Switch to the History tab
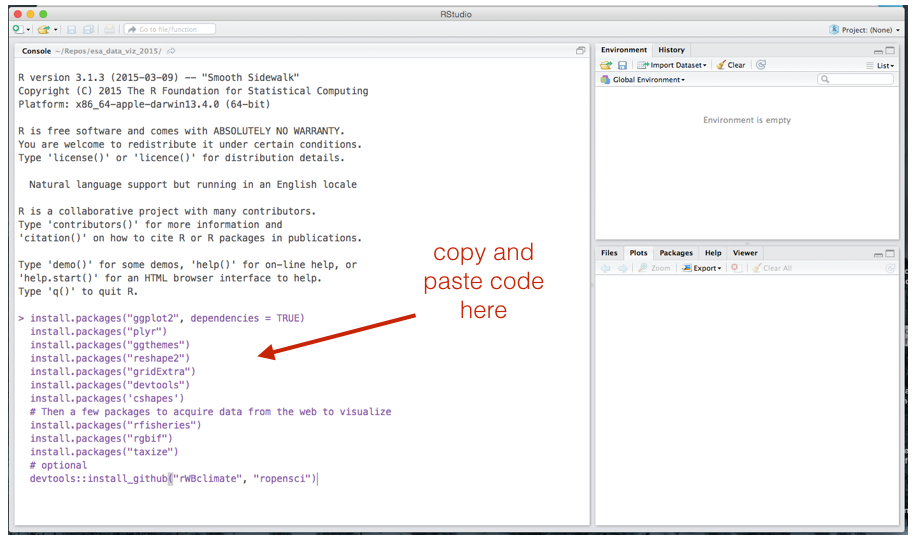916x539 pixels. (x=671, y=50)
